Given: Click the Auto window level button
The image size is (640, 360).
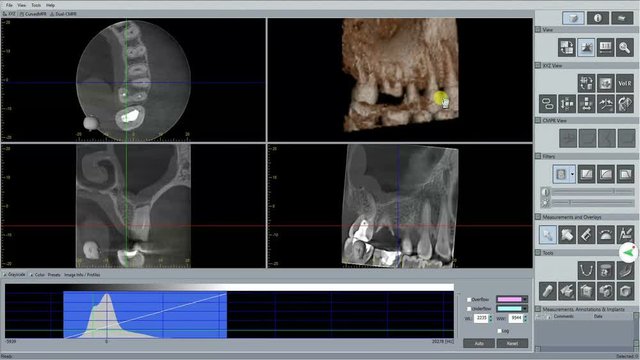Looking at the screenshot, I should coord(479,343).
